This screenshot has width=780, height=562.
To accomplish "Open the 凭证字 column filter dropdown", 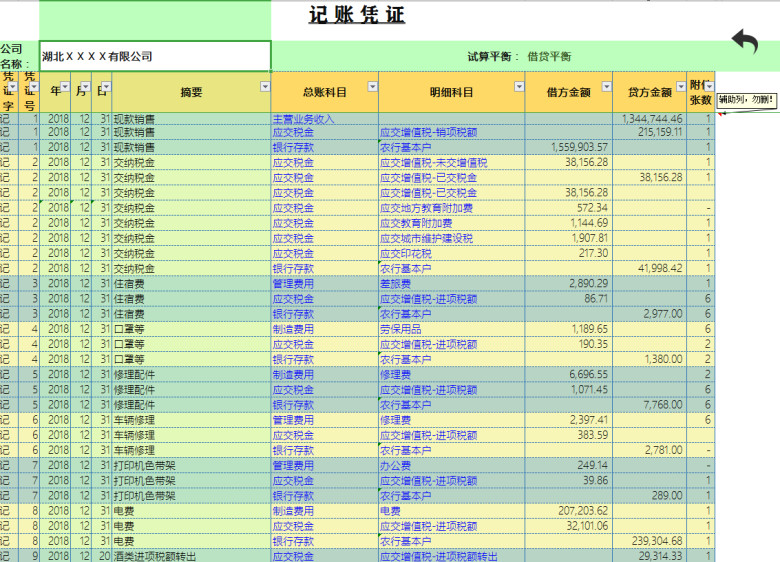I will pyautogui.click(x=13, y=87).
